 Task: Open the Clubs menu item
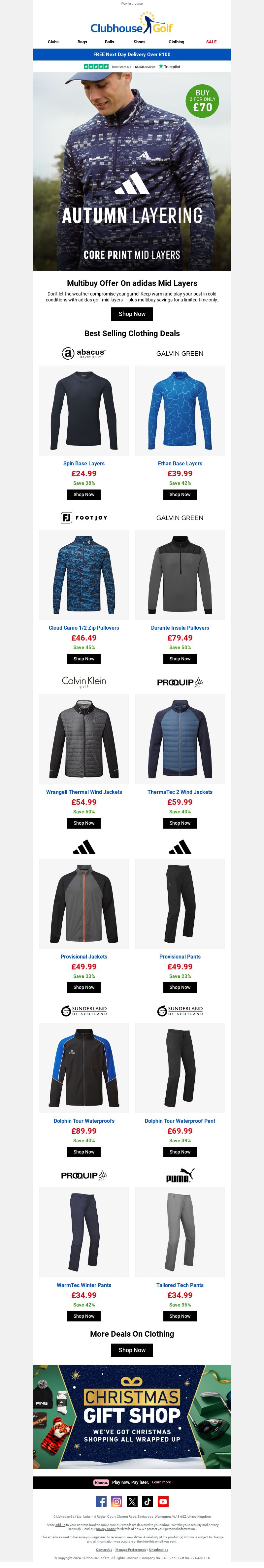point(53,42)
